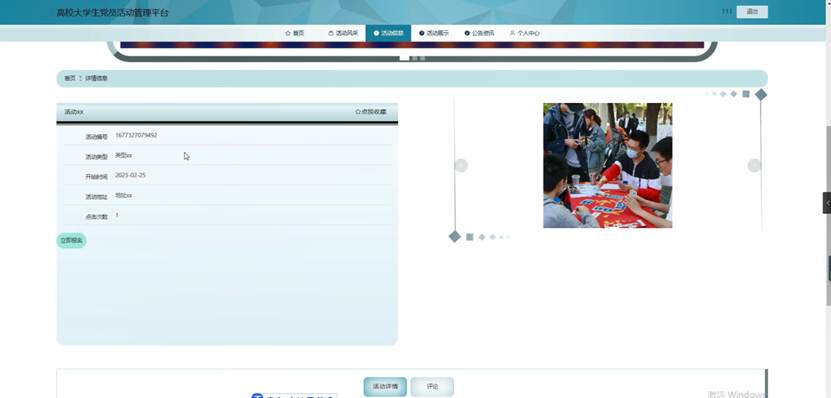The image size is (831, 398).
Task: Click 详情信息 in the breadcrumb bar
Action: 96,78
